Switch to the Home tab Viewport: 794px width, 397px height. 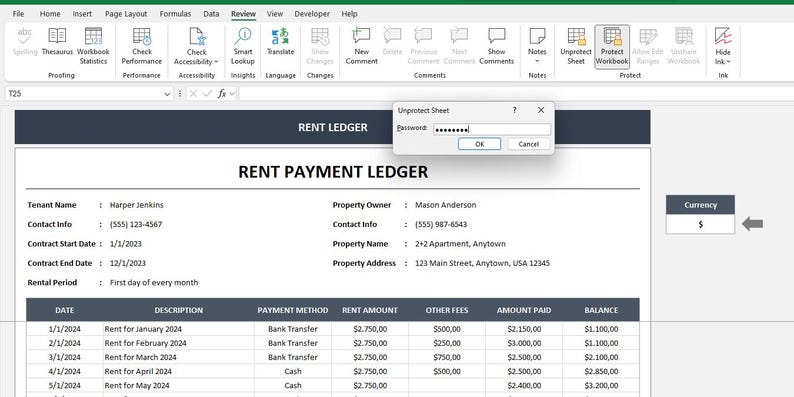coord(50,14)
